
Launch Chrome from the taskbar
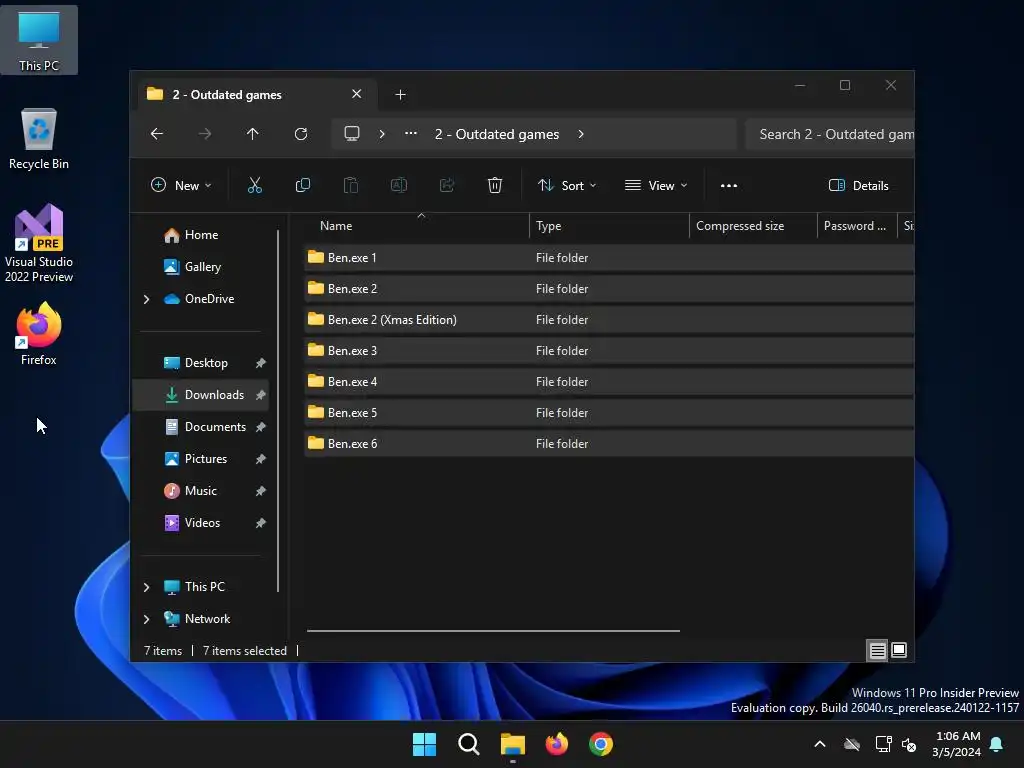click(601, 744)
